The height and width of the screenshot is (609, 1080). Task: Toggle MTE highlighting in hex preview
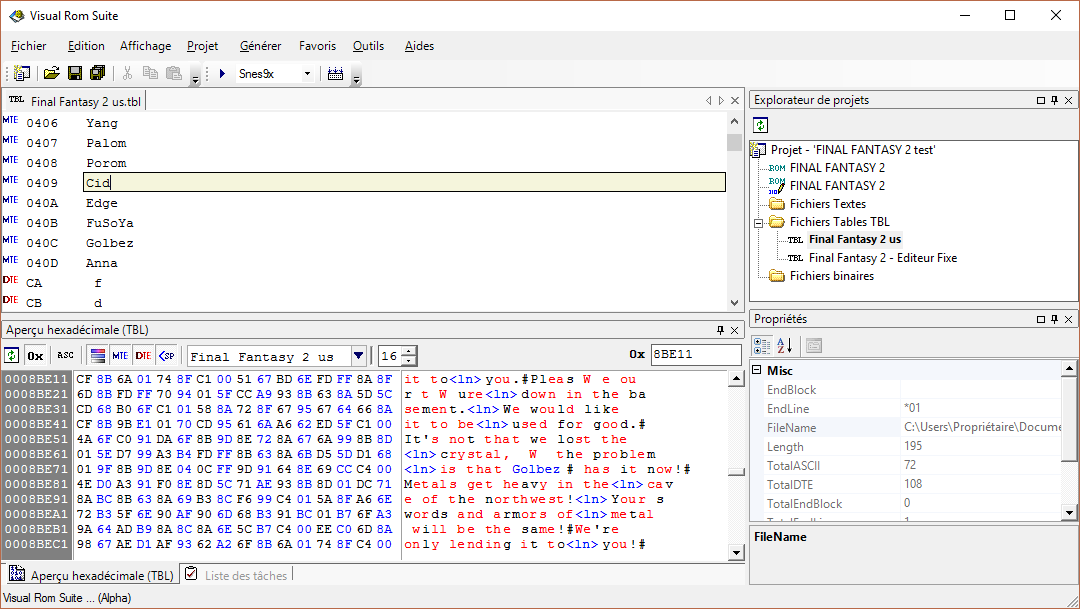pos(120,356)
